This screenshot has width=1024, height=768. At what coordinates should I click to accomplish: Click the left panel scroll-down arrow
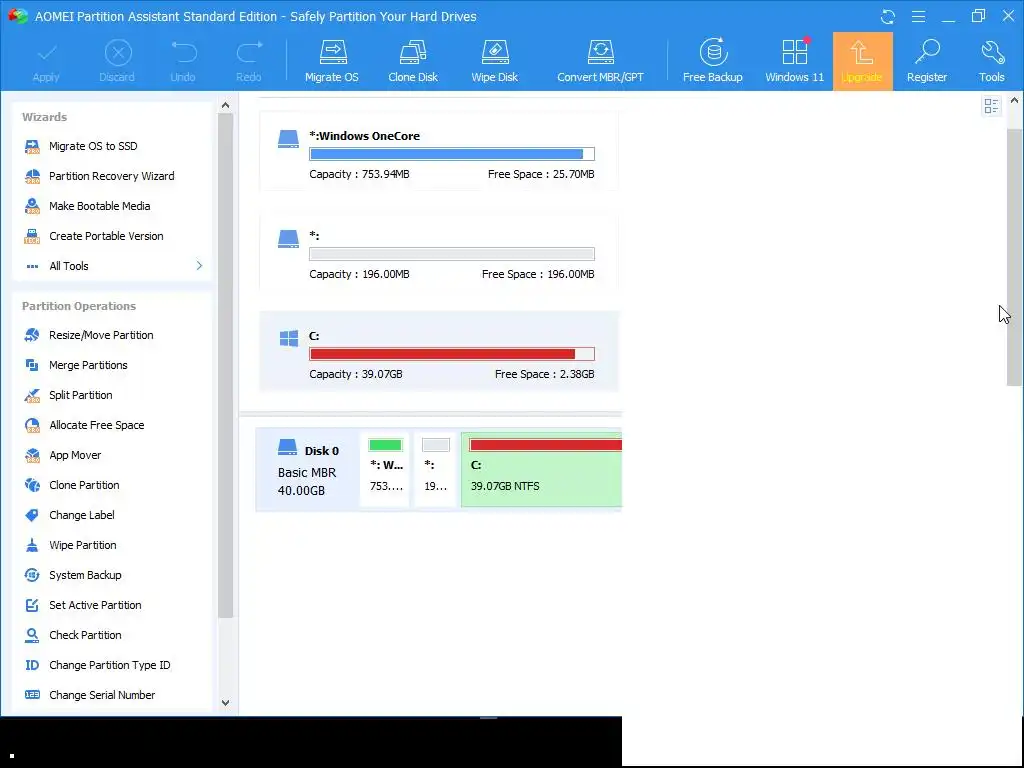point(225,703)
